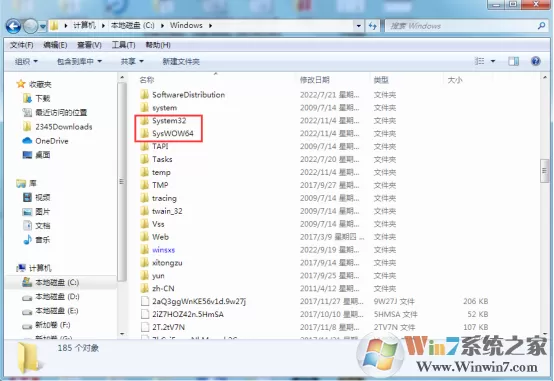Open the 工具(T) menu

click(124, 45)
